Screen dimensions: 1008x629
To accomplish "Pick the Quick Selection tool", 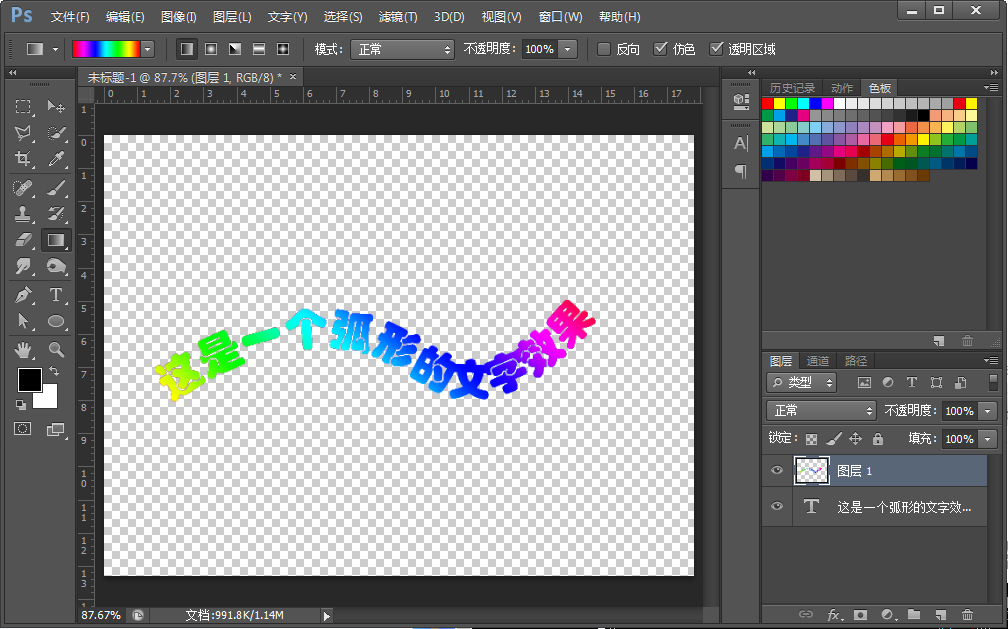I will click(x=56, y=132).
